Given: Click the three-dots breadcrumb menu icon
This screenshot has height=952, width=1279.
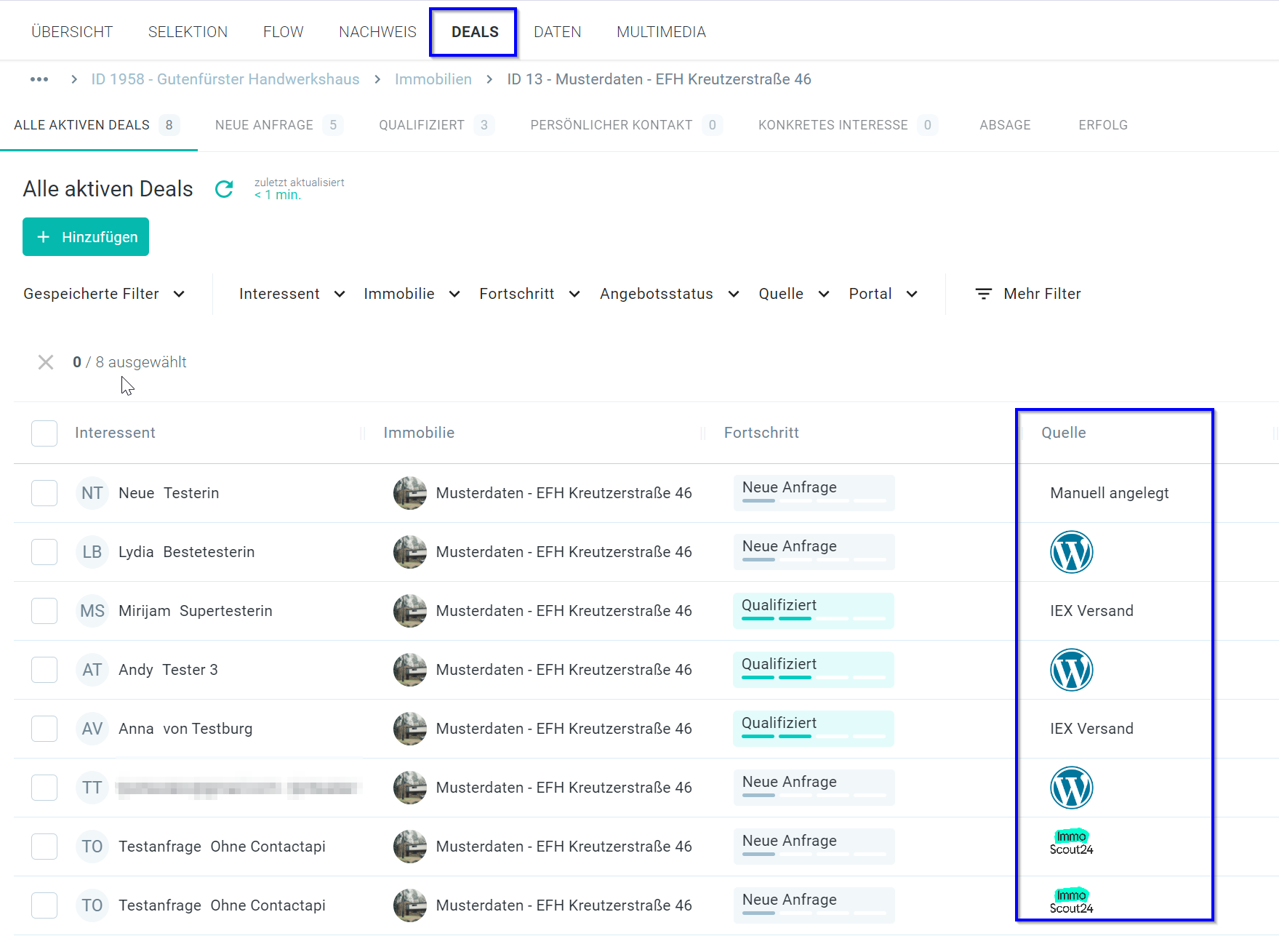Looking at the screenshot, I should [x=39, y=79].
